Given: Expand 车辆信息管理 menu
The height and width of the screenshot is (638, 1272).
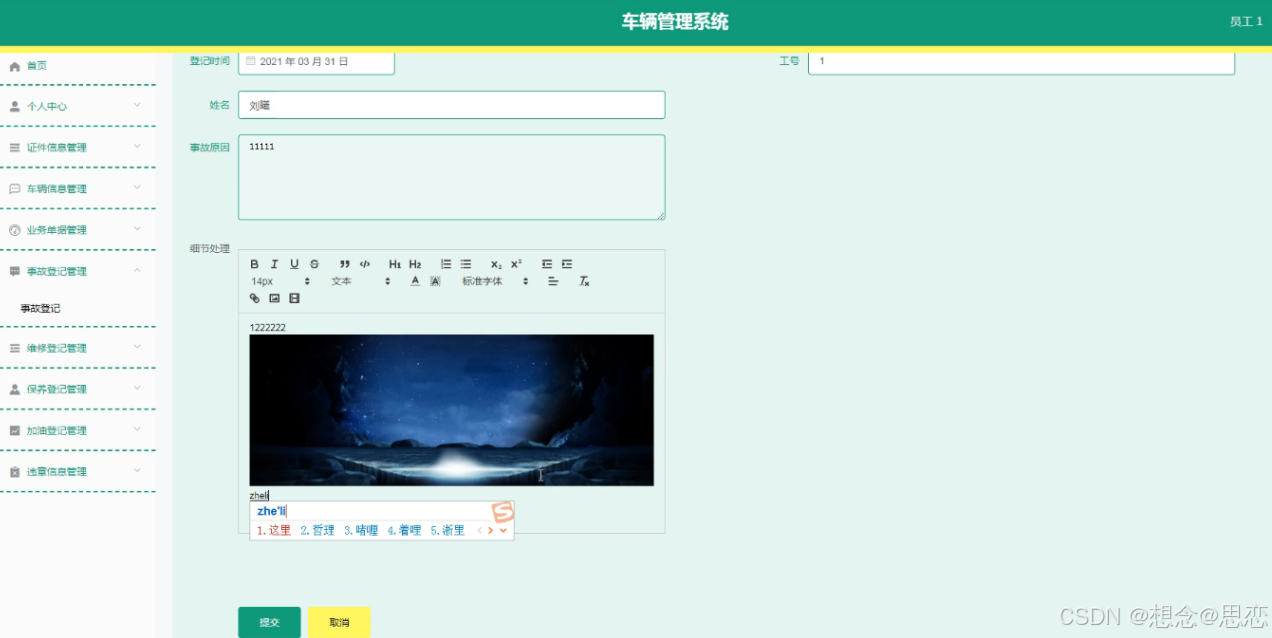Looking at the screenshot, I should pos(78,188).
